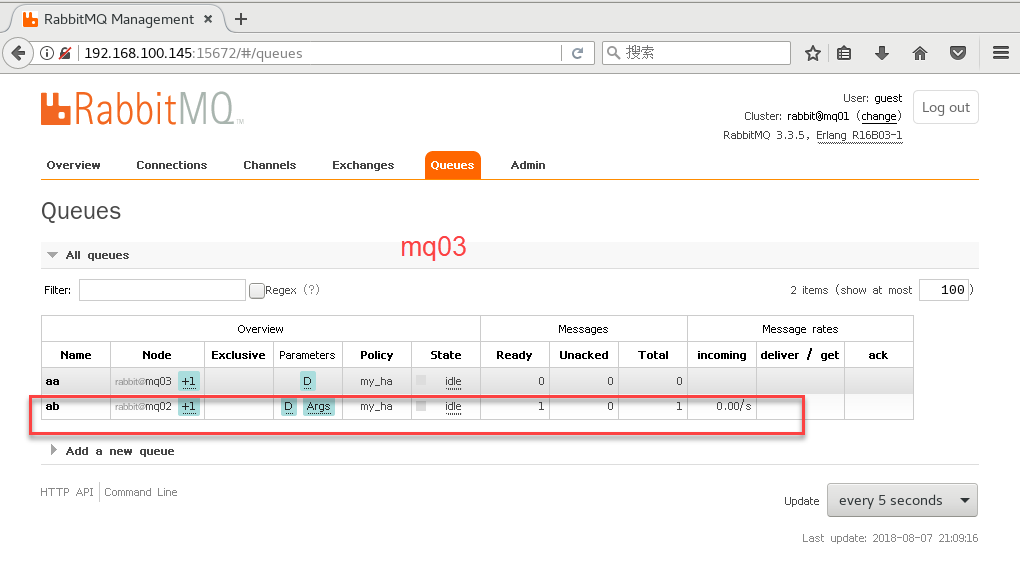The height and width of the screenshot is (569, 1020).
Task: Close the RabbitMQ Management tab
Action: tap(208, 19)
